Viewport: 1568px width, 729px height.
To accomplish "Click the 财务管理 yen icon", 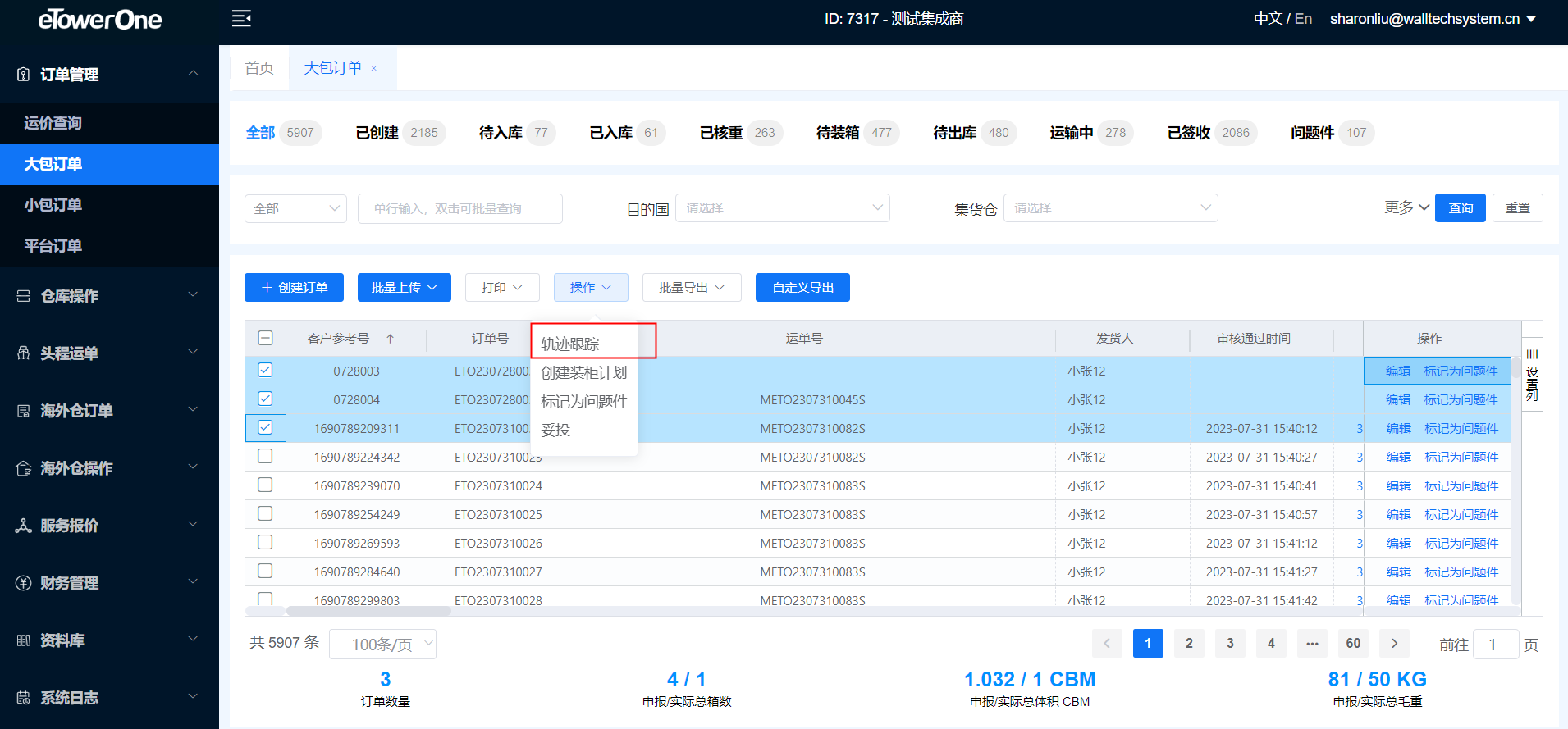I will 23,583.
